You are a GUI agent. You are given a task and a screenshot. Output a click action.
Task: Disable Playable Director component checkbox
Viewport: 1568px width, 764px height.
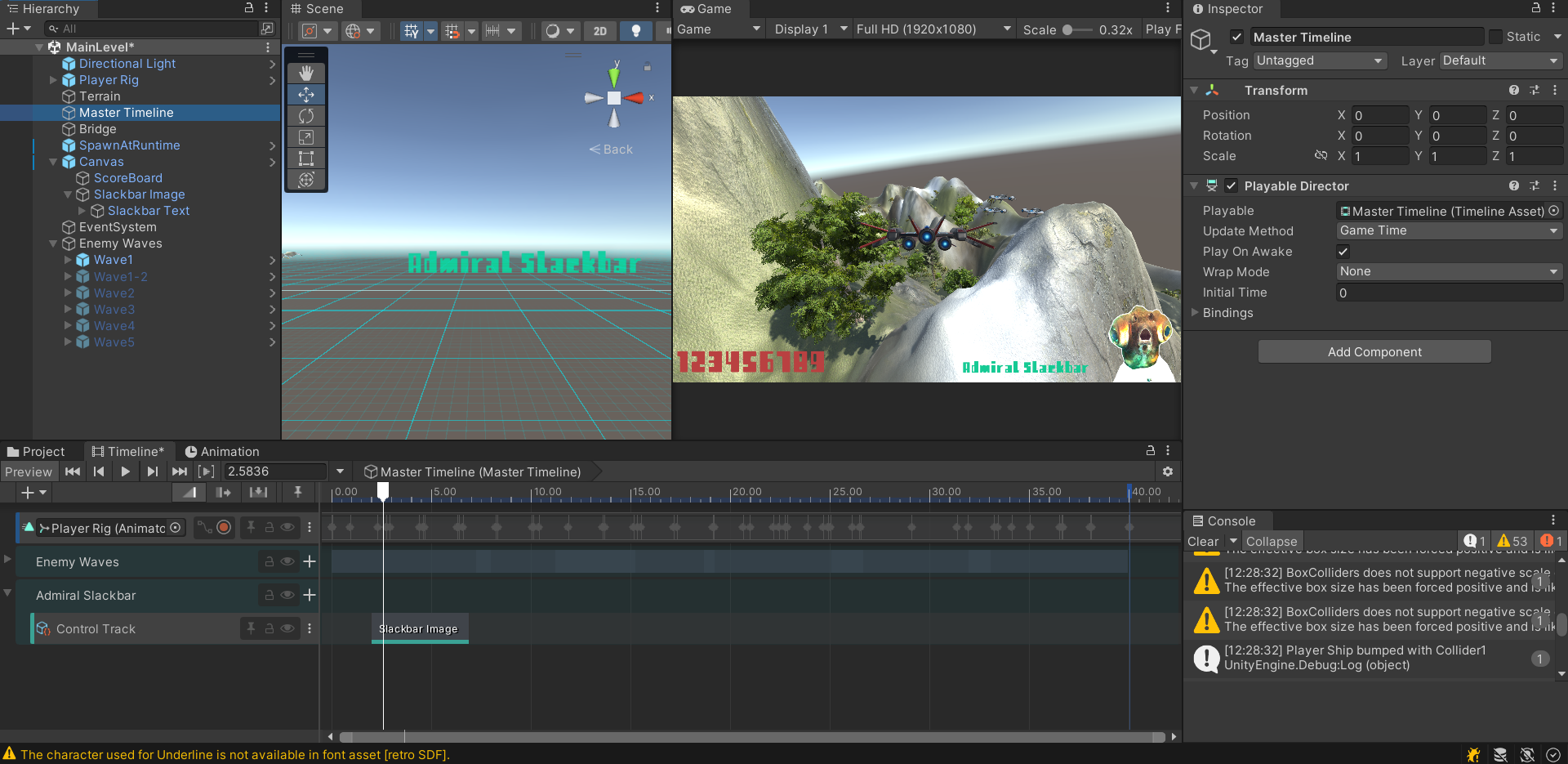1232,185
